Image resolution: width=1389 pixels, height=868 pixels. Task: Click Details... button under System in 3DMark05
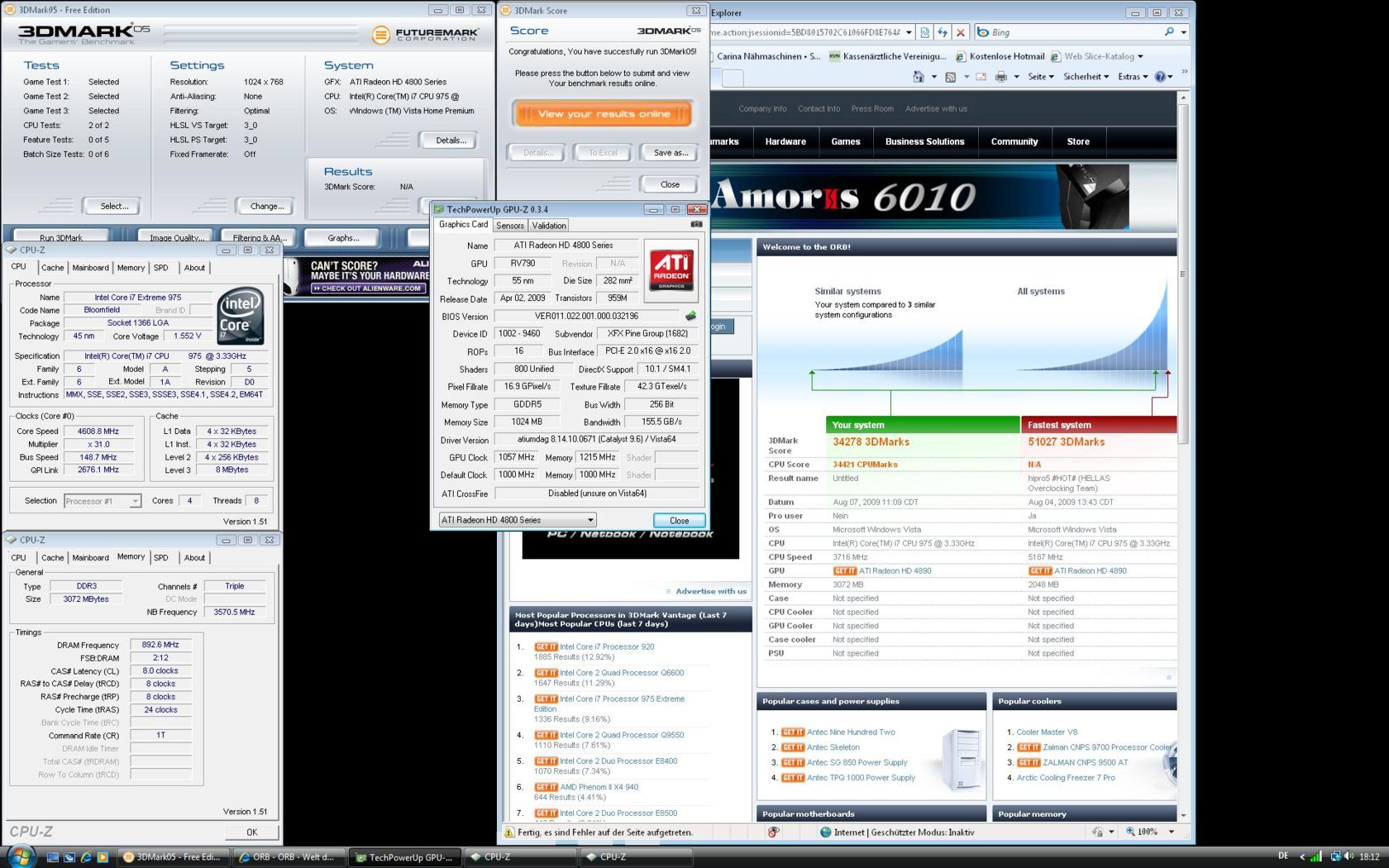[451, 141]
